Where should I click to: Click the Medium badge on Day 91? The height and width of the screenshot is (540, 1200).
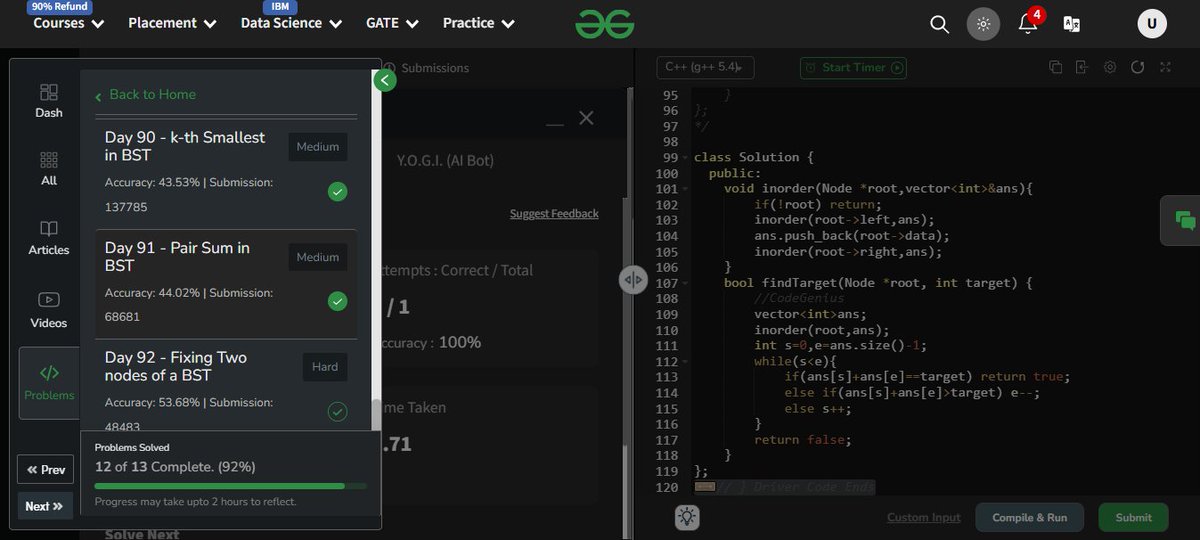318,257
